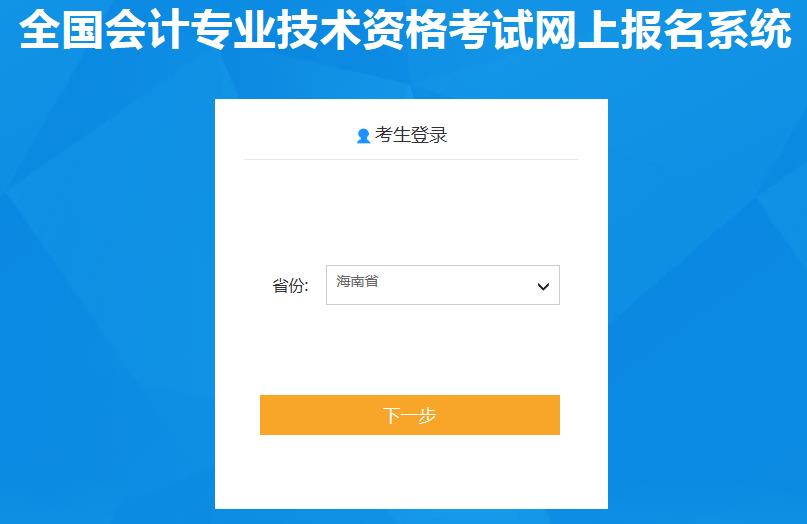The height and width of the screenshot is (524, 807).
Task: Open the 省份 province dropdown
Action: coord(443,285)
